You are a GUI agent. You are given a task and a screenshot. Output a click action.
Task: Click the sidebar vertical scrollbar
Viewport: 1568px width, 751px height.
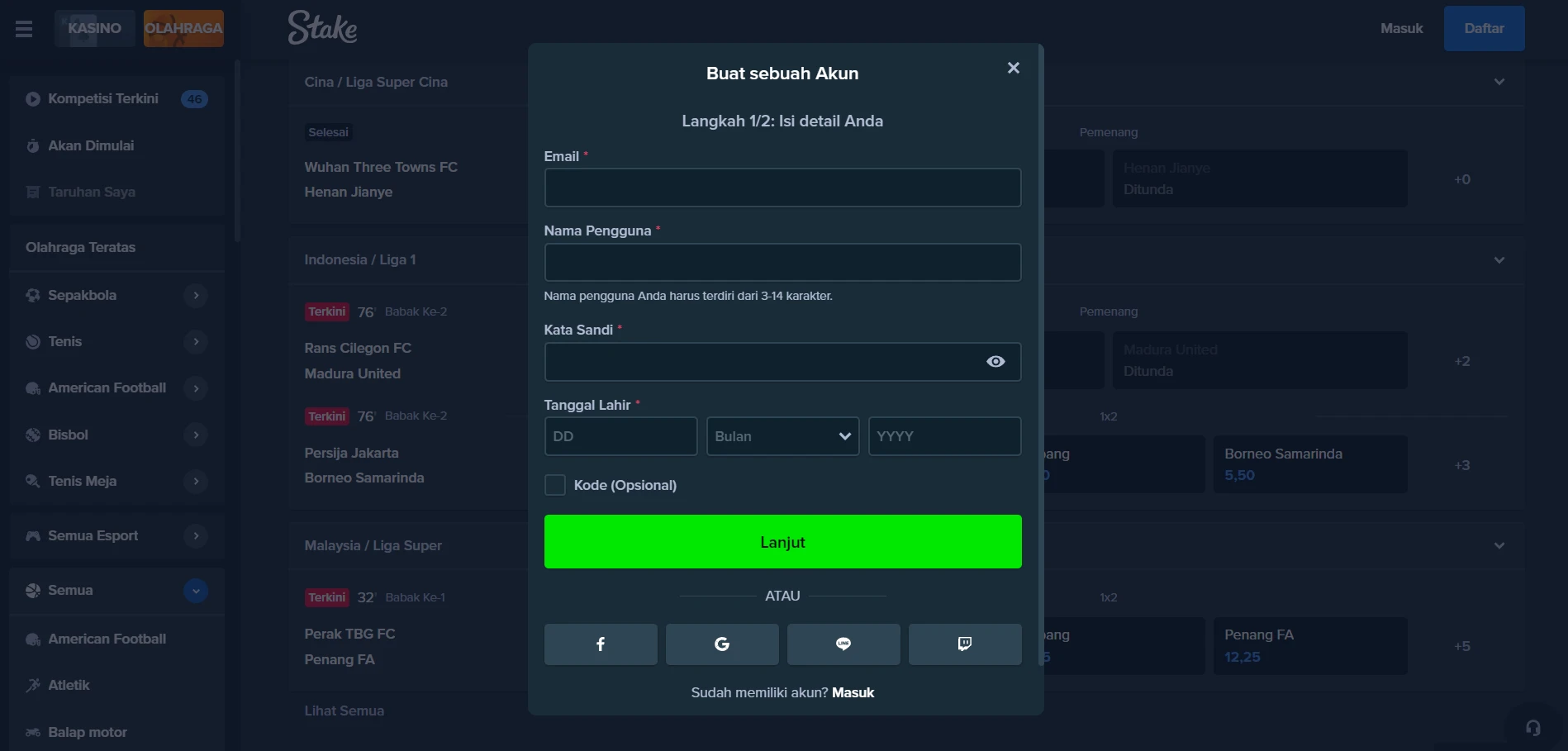(x=237, y=151)
